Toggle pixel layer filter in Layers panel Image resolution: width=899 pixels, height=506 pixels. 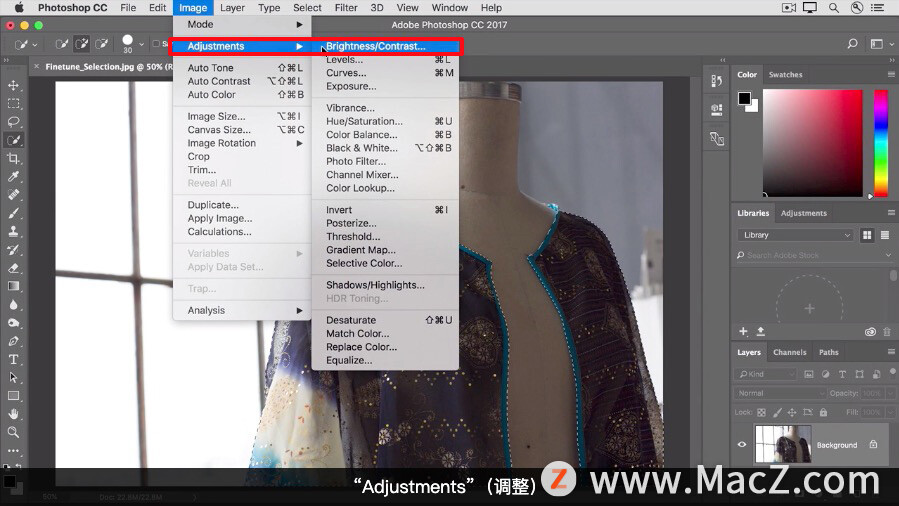click(808, 374)
